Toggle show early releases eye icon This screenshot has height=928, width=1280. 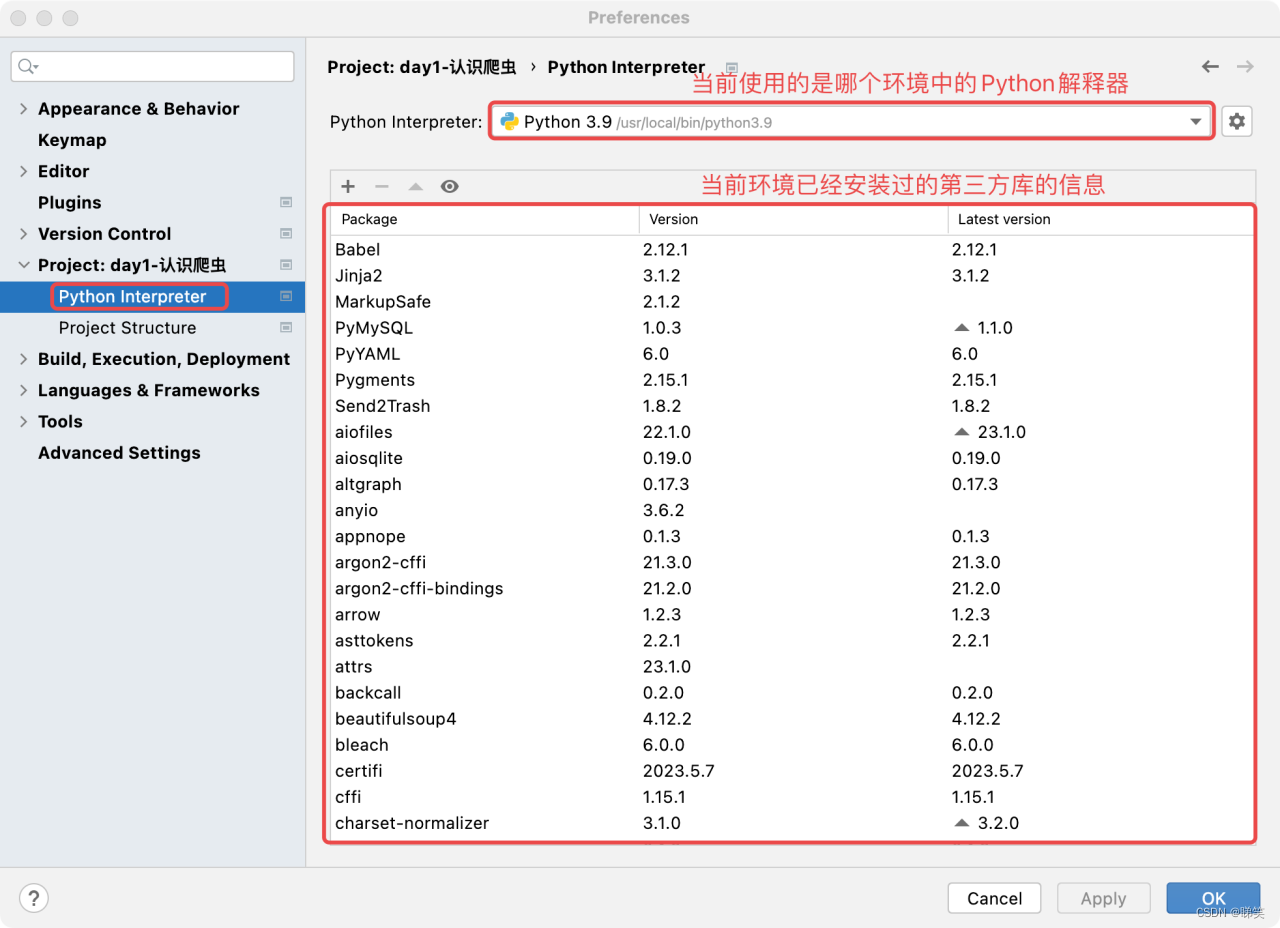click(450, 186)
